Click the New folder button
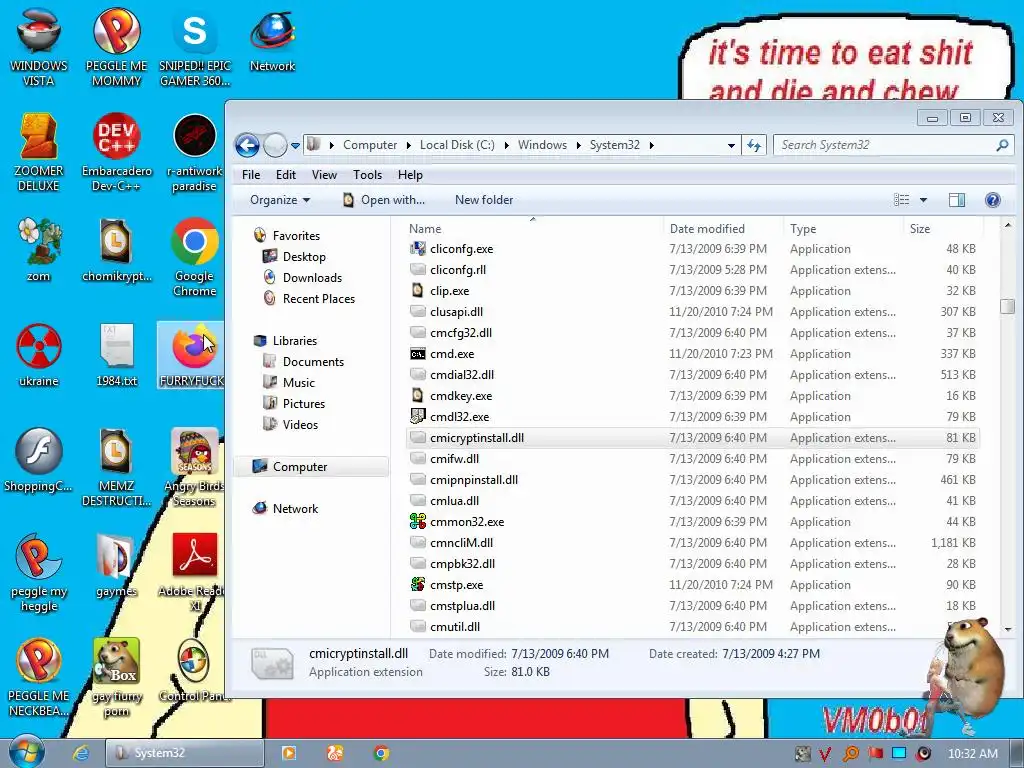 [484, 200]
